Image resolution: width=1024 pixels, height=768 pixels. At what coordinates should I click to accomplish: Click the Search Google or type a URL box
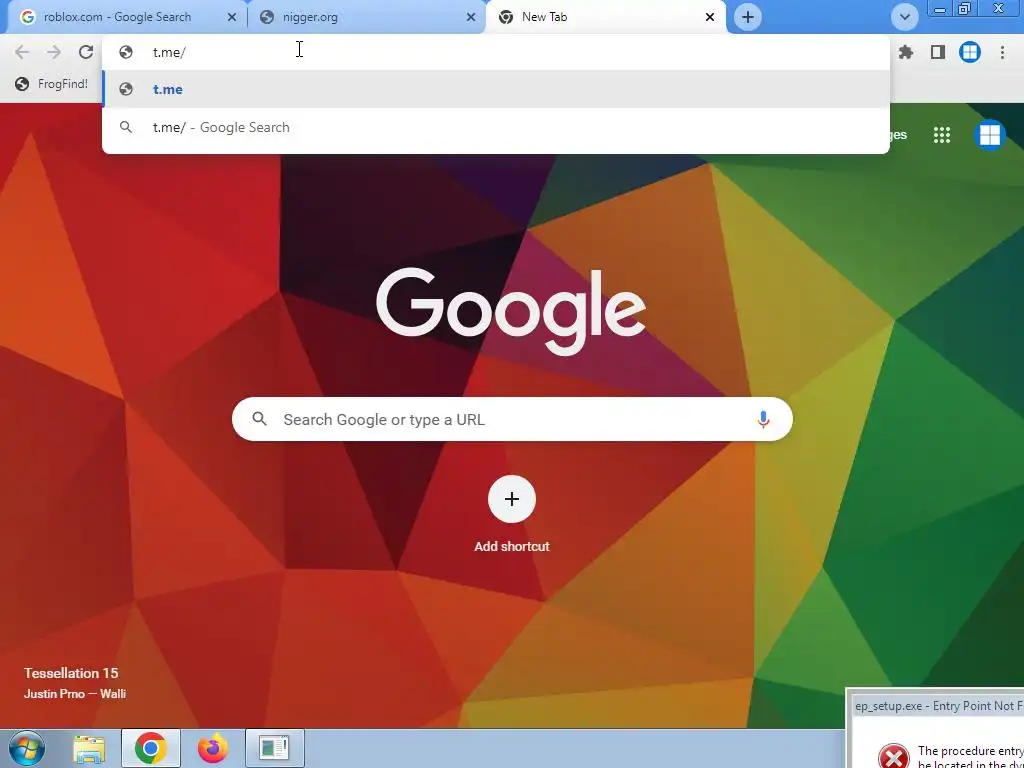point(512,419)
